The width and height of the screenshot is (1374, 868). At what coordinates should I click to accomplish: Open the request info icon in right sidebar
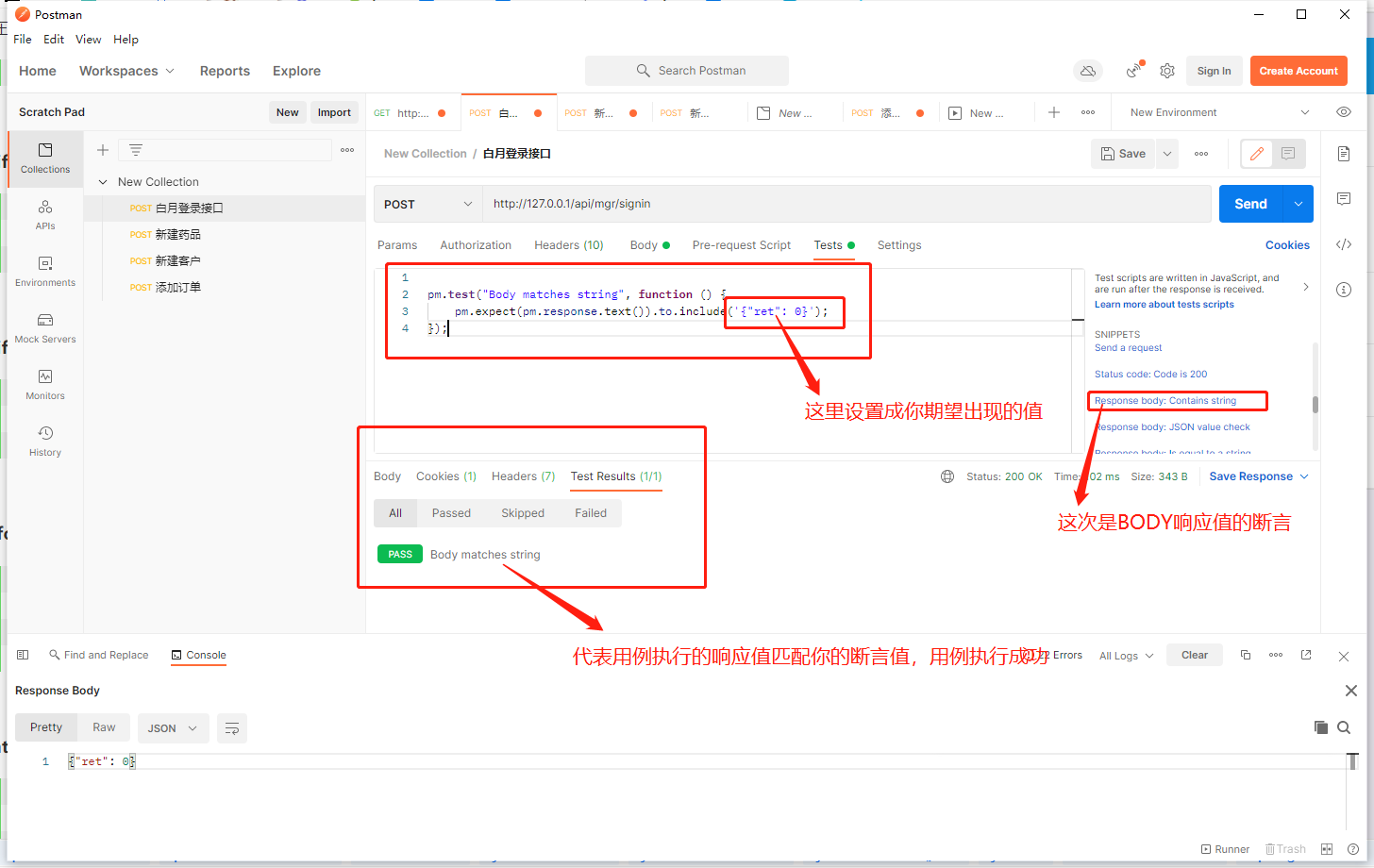(x=1344, y=290)
